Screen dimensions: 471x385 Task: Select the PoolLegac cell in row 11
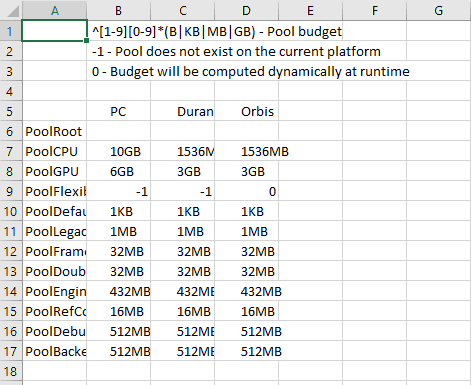55,231
